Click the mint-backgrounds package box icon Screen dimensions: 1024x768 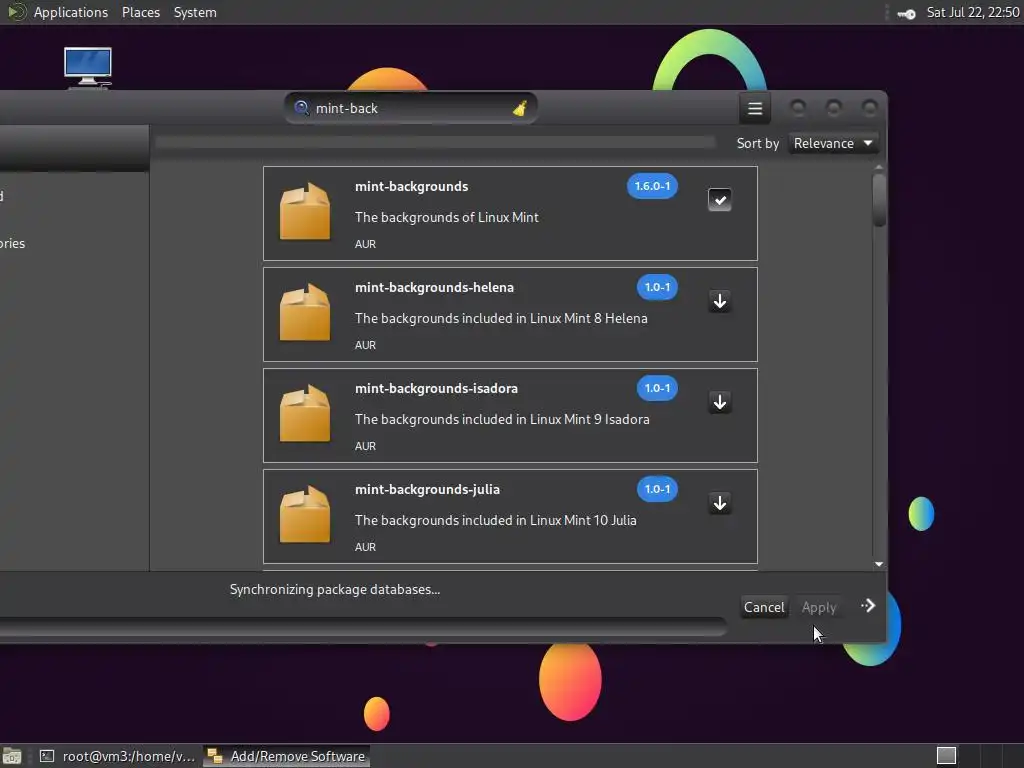[x=305, y=212]
